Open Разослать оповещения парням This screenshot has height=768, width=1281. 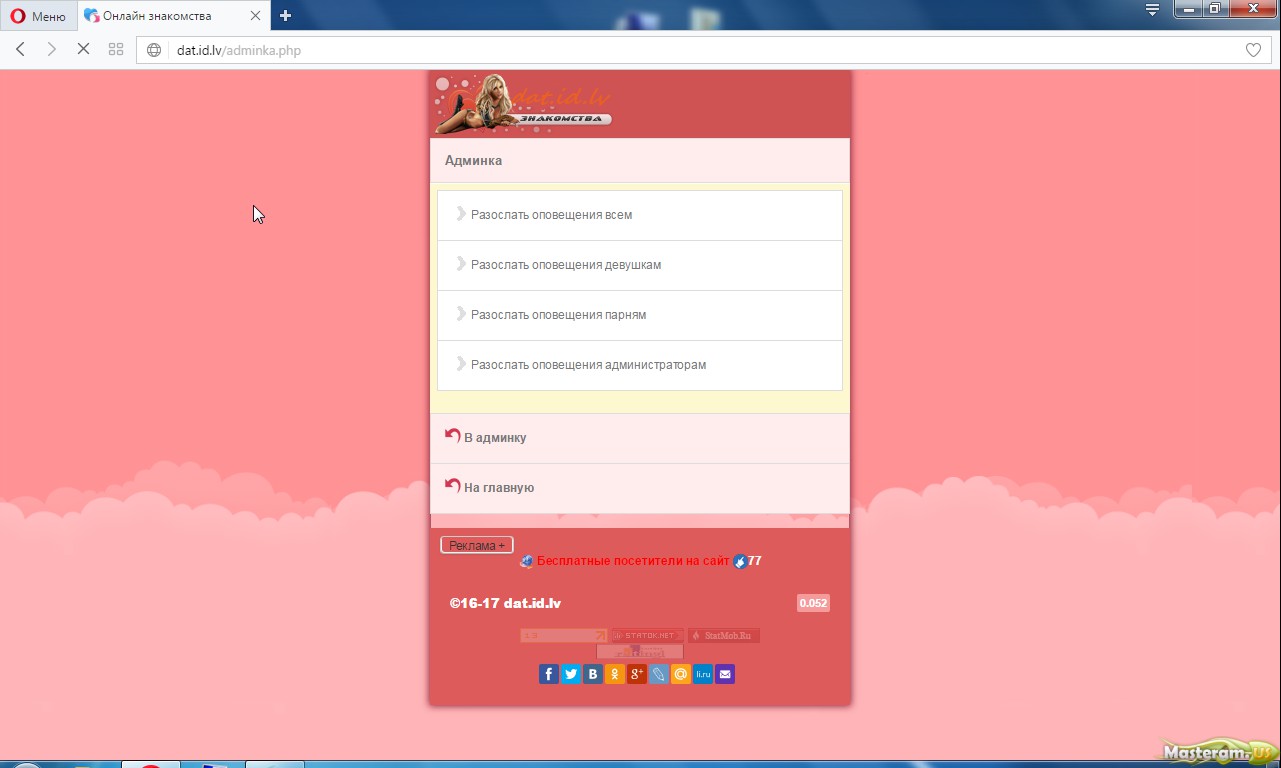(640, 315)
